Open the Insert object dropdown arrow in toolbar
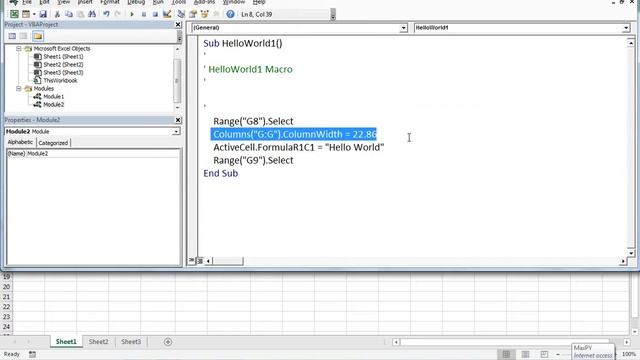Image resolution: width=640 pixels, height=360 pixels. tap(34, 14)
